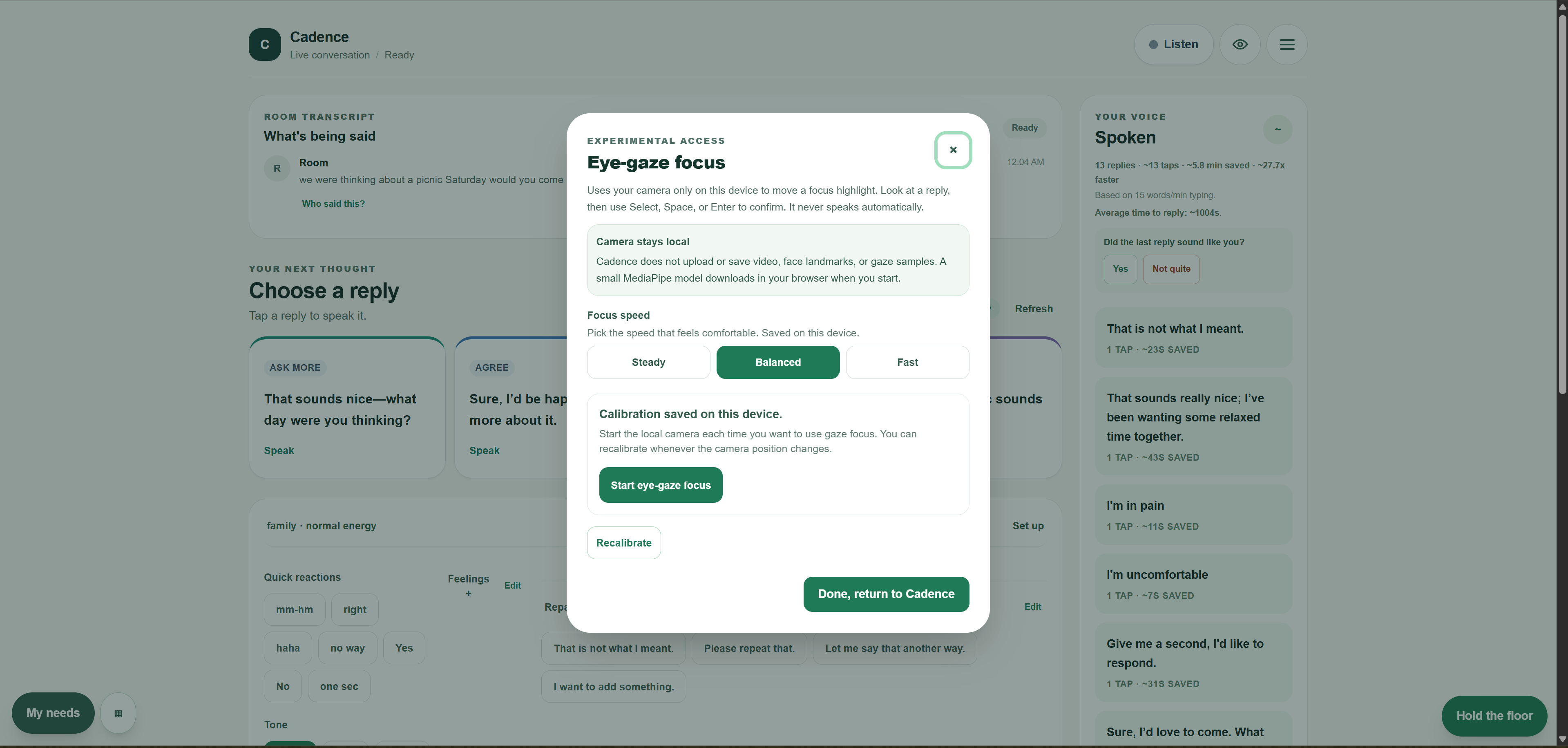Open the grid icon beside My needs
The width and height of the screenshot is (1568, 748).
[x=118, y=713]
